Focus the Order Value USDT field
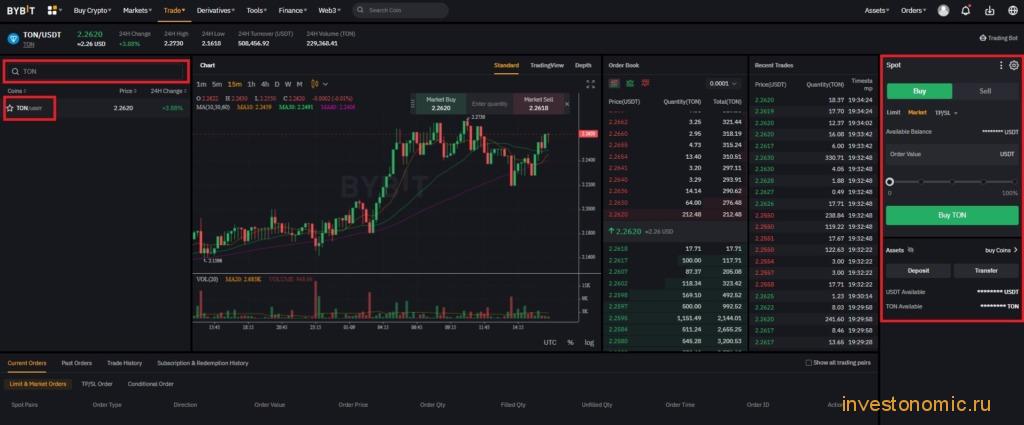The image size is (1024, 425). [x=952, y=155]
